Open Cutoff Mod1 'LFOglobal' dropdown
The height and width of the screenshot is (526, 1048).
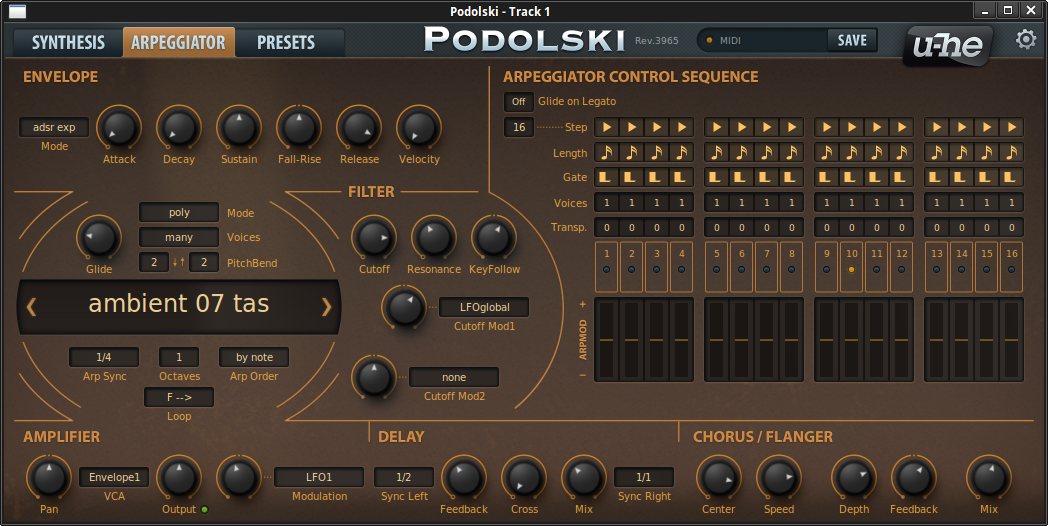tap(485, 307)
